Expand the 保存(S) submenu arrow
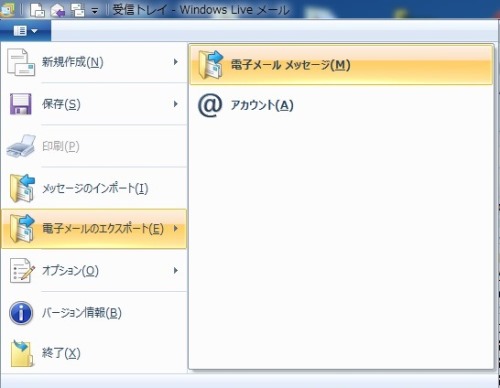This screenshot has width=500, height=388. (x=176, y=104)
